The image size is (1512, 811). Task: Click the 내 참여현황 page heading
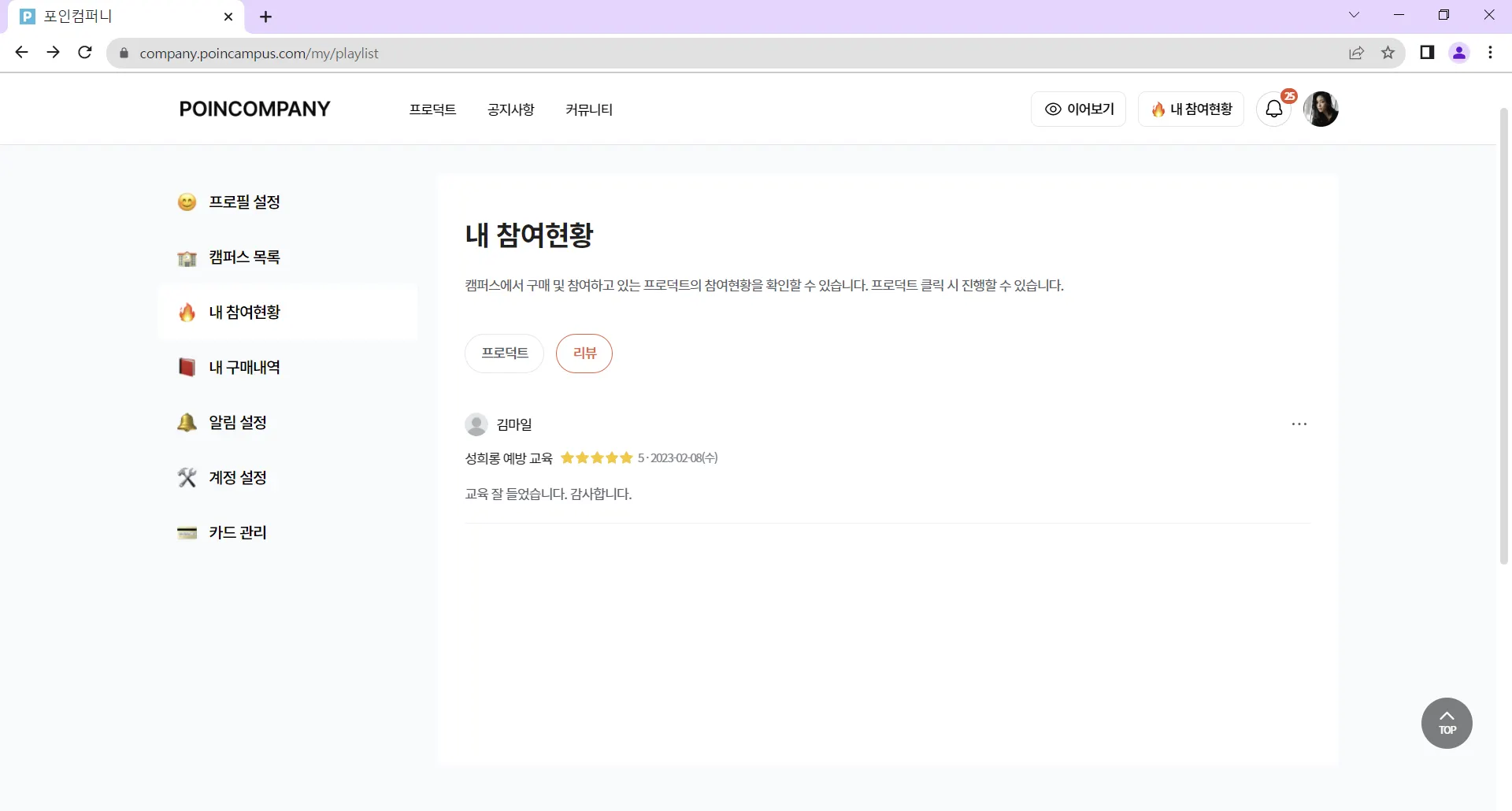[529, 235]
